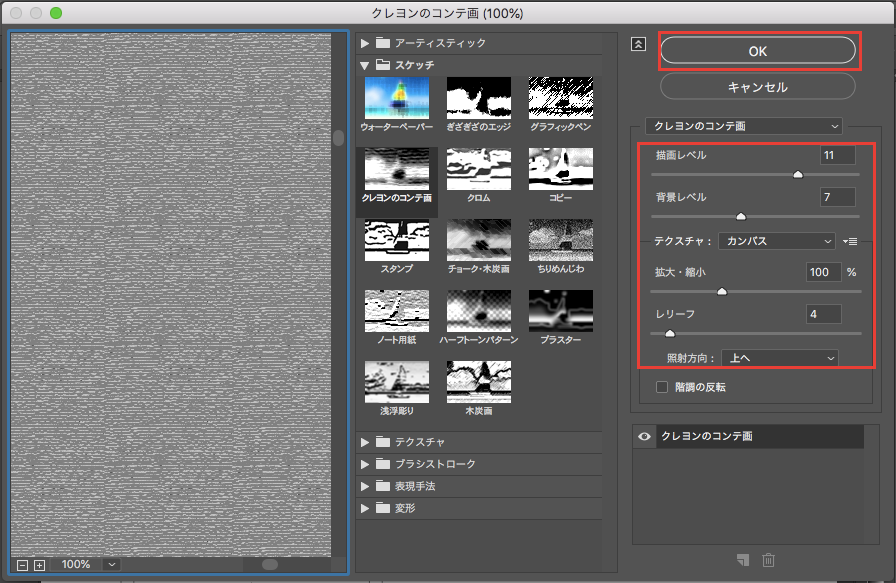Image resolution: width=896 pixels, height=583 pixels.
Task: Collapse the filter gallery thumbnails panel
Action: click(x=640, y=44)
